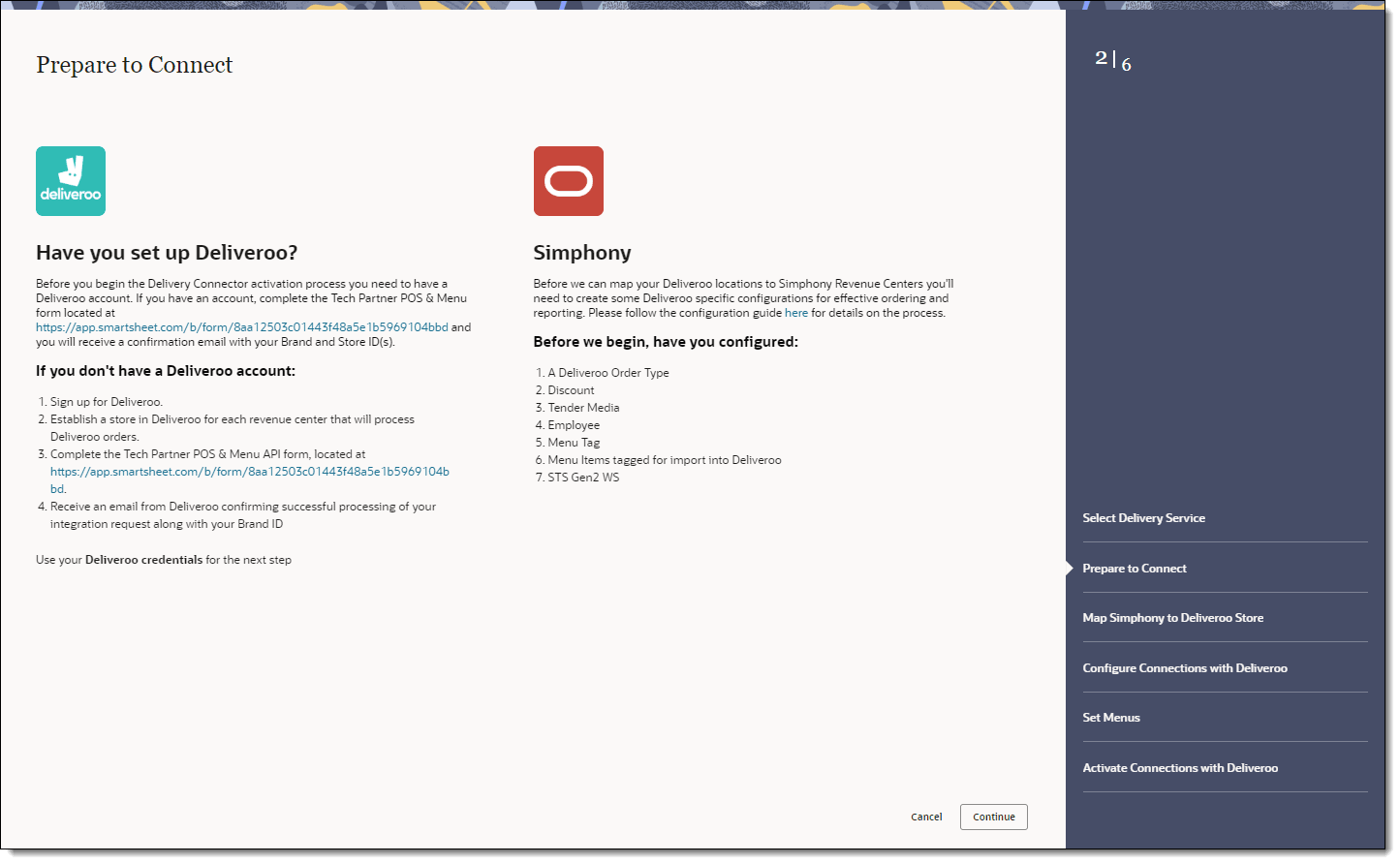Click the Deliveroo logo icon
The height and width of the screenshot is (864, 1400).
coord(71,181)
